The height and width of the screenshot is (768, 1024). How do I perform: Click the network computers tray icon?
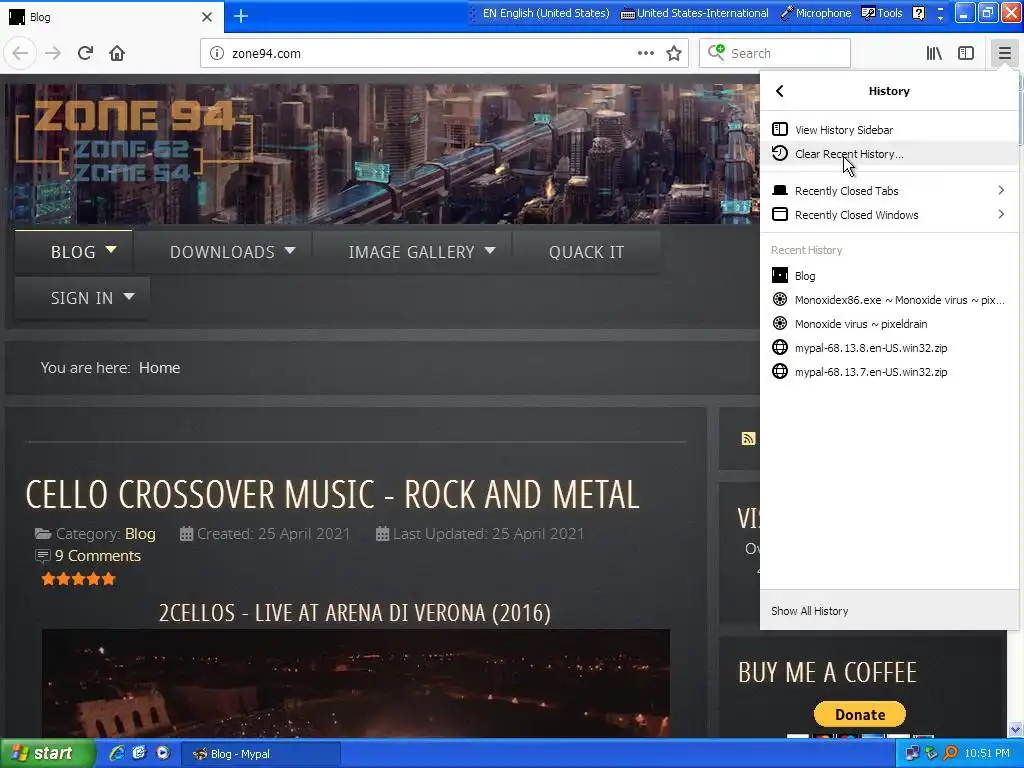point(912,753)
